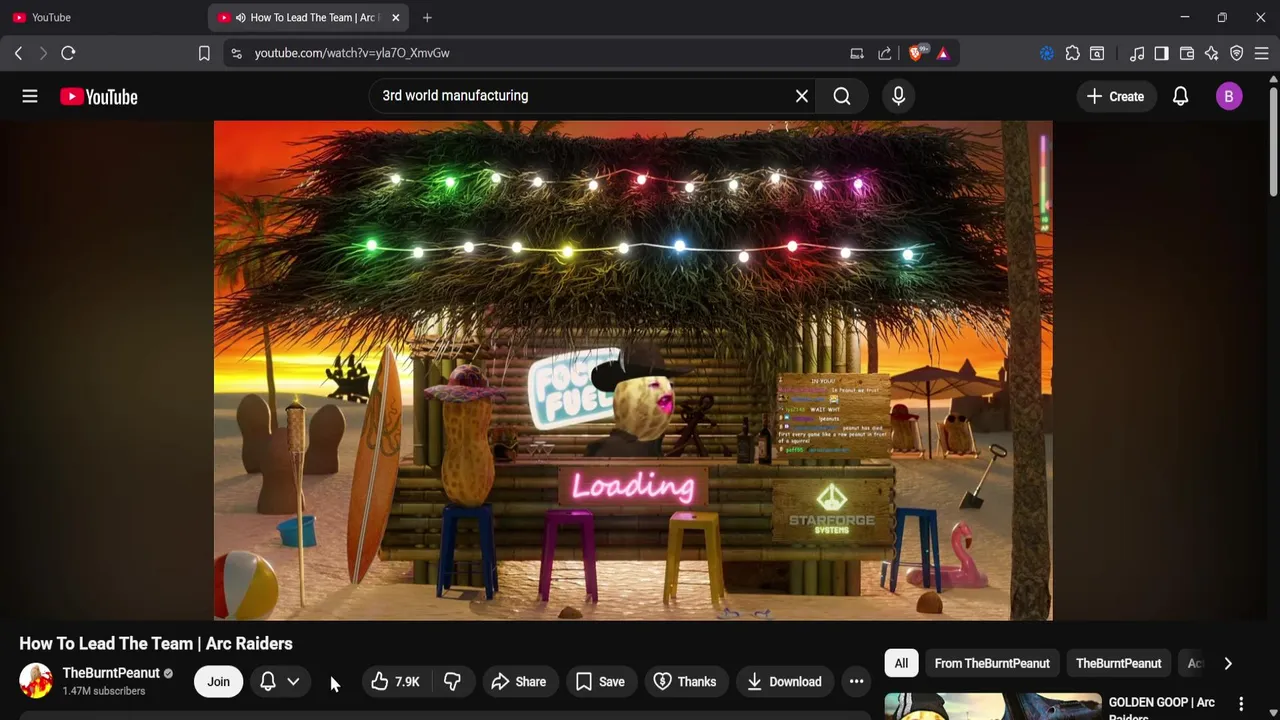This screenshot has height=720, width=1280.
Task: Go forward in browser history
Action: coord(43,53)
